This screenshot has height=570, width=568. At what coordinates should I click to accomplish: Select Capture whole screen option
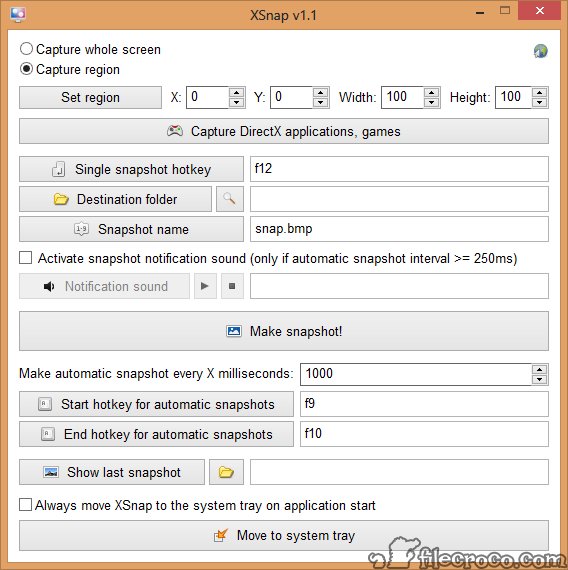pos(27,49)
